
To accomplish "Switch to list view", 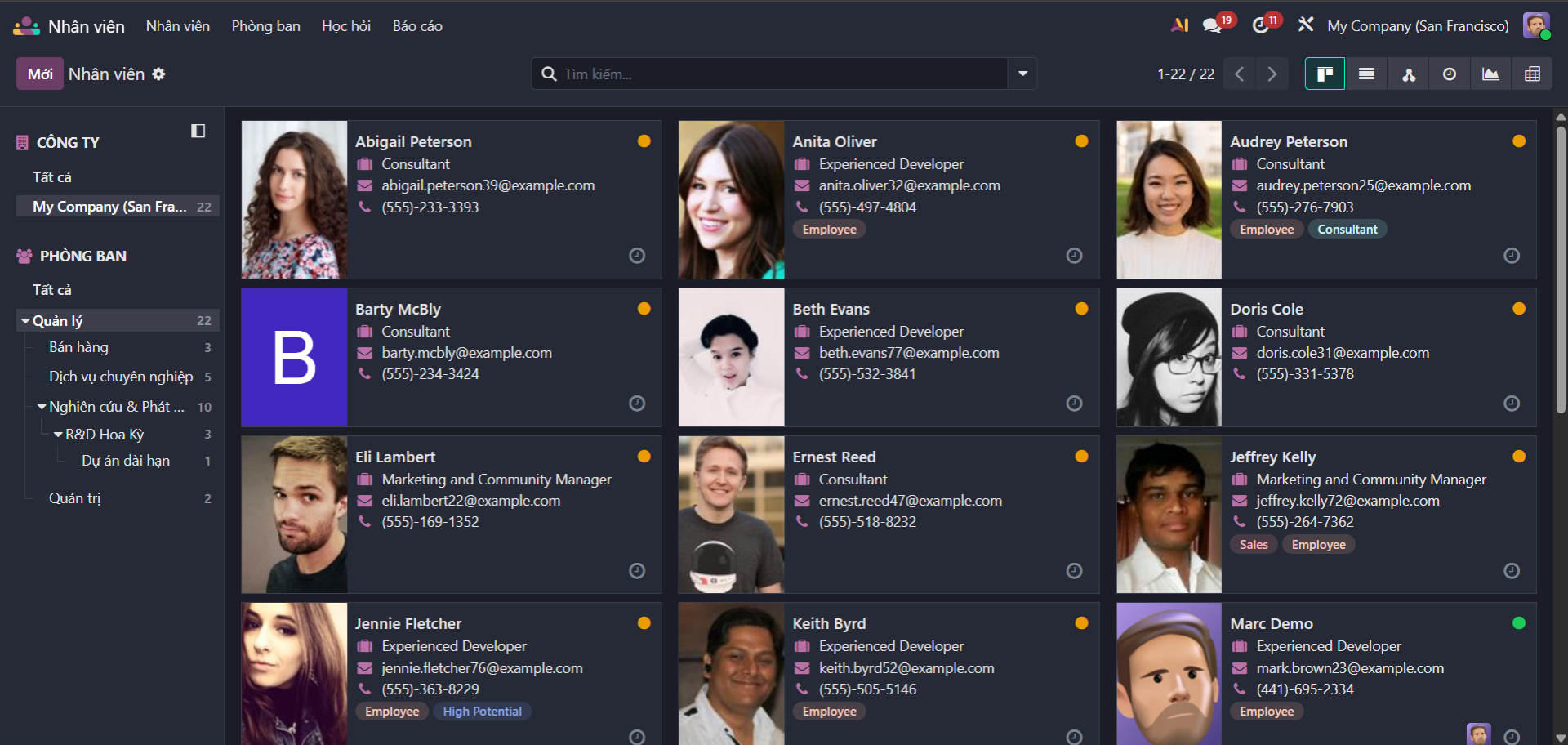I will 1366,74.
